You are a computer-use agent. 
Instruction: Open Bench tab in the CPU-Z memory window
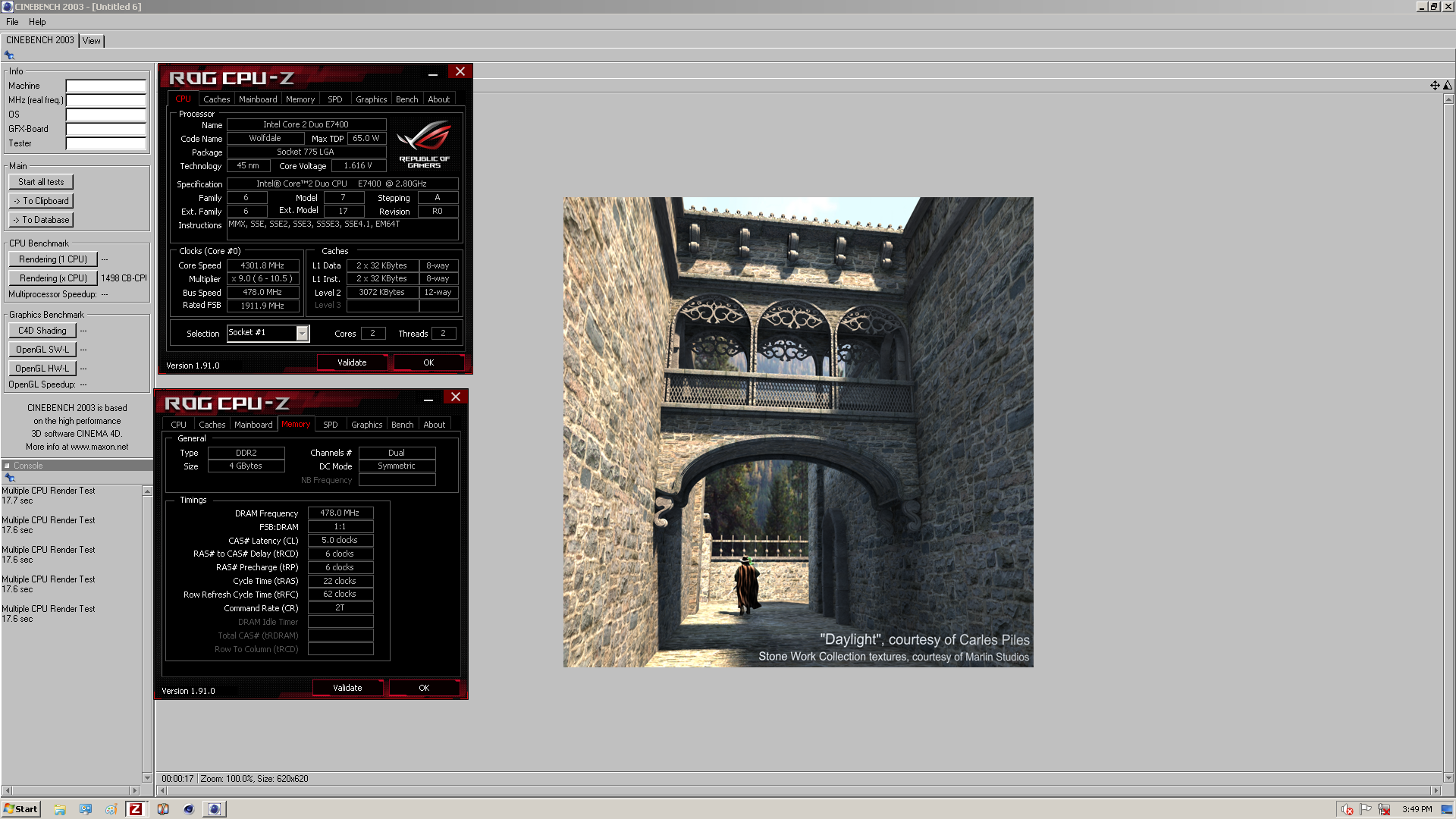coord(403,425)
